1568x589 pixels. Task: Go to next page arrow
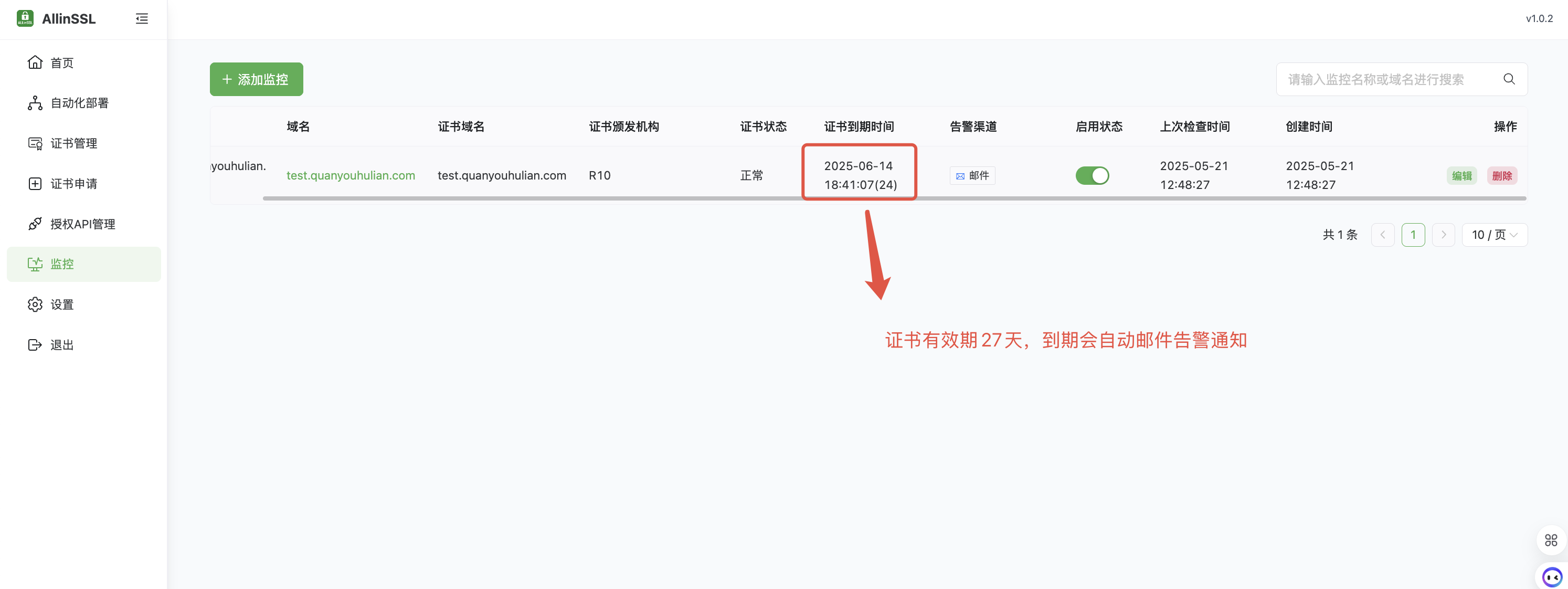click(1443, 235)
